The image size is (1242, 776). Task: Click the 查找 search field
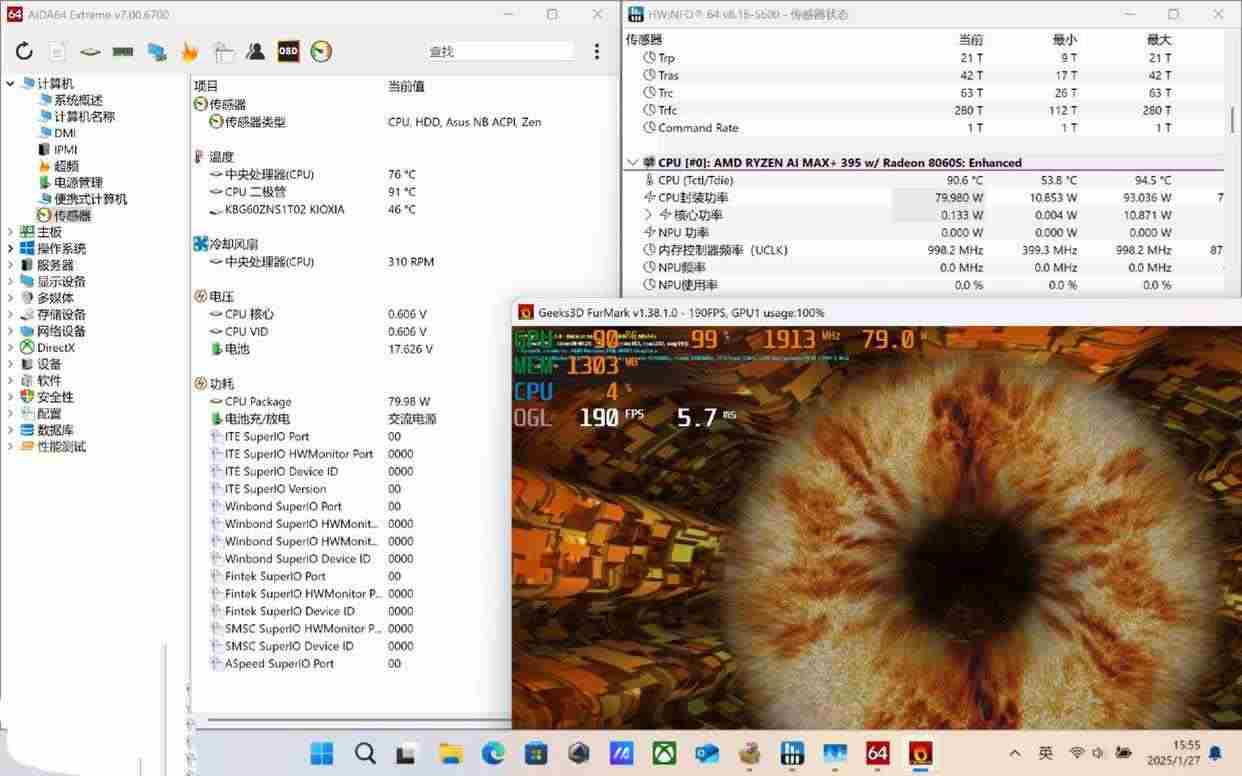[500, 52]
